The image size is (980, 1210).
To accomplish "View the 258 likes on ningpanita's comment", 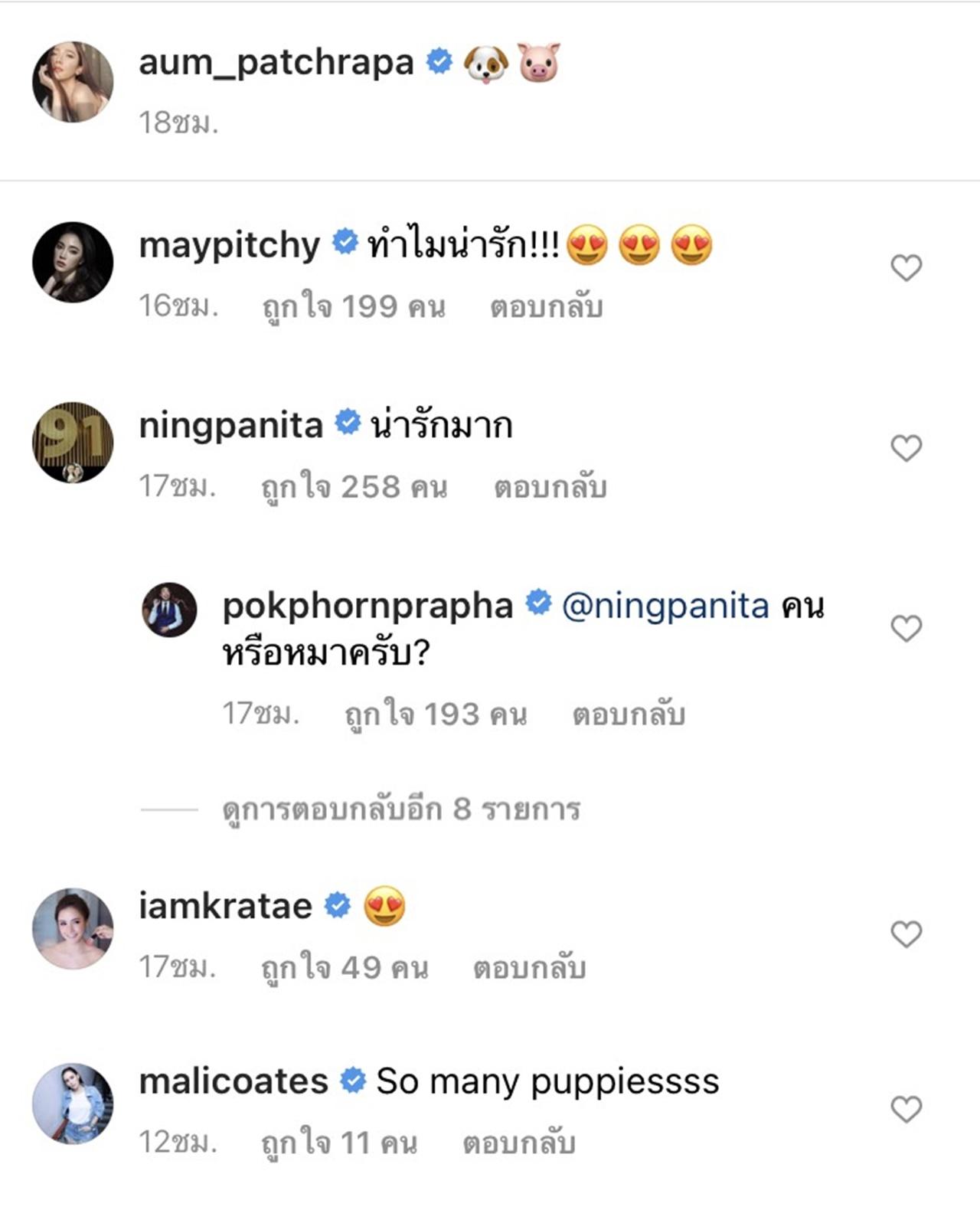I will tap(354, 487).
